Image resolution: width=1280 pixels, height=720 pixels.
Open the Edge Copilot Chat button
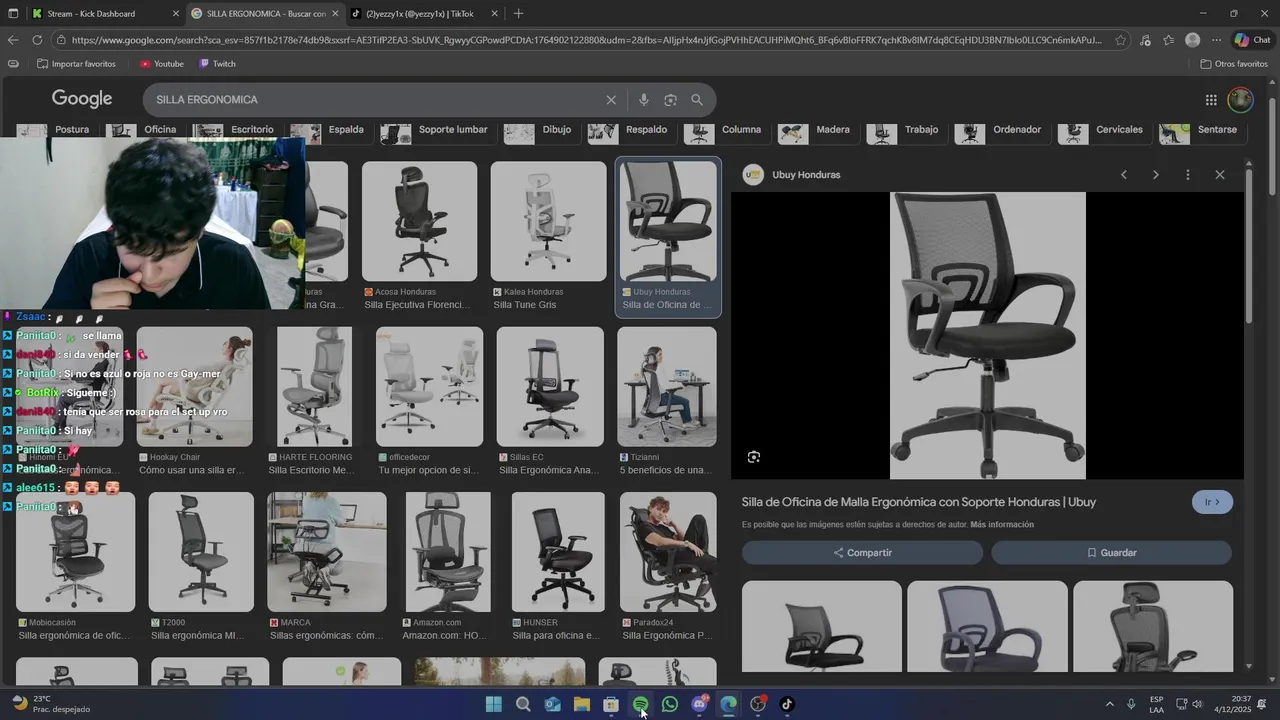pos(1253,40)
